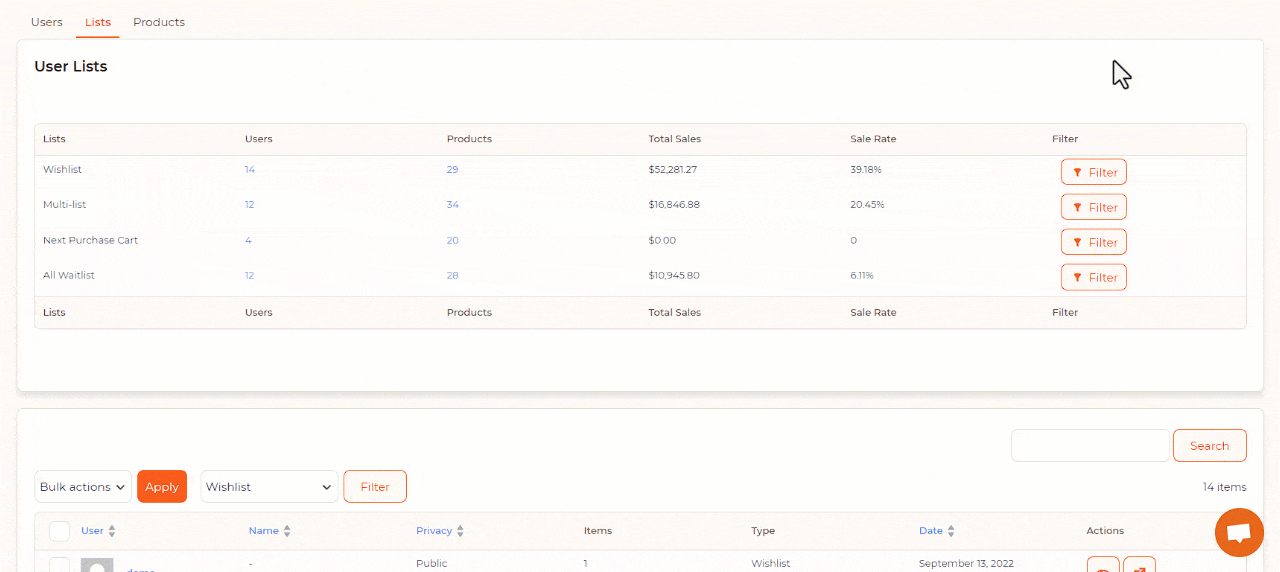
Task: Filter by Next Purchase Cart list
Action: [1093, 242]
